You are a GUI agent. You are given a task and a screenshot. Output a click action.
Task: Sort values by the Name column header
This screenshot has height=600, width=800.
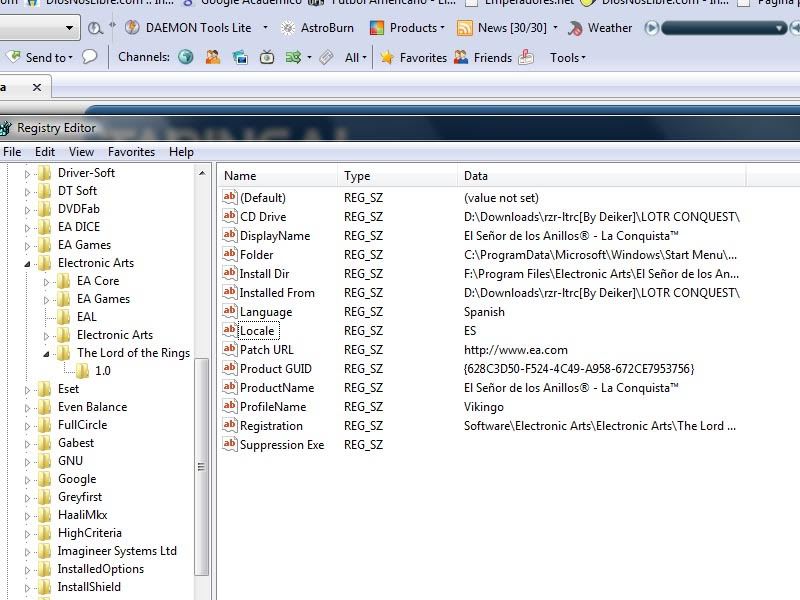pyautogui.click(x=278, y=176)
